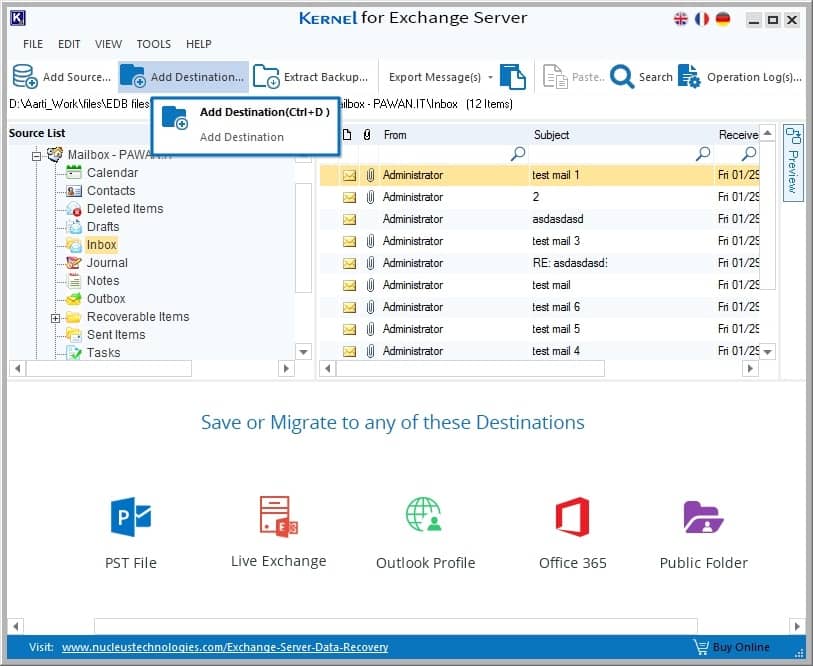Click the Buy Online link
Viewport: 813px width, 666px height.
click(x=741, y=647)
